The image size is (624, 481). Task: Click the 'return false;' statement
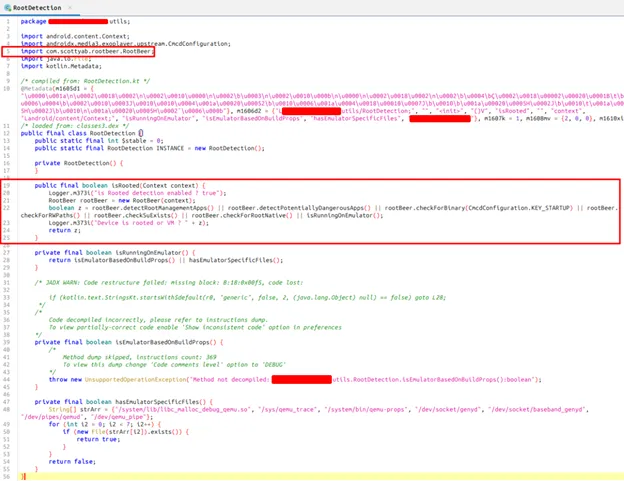click(x=72, y=462)
